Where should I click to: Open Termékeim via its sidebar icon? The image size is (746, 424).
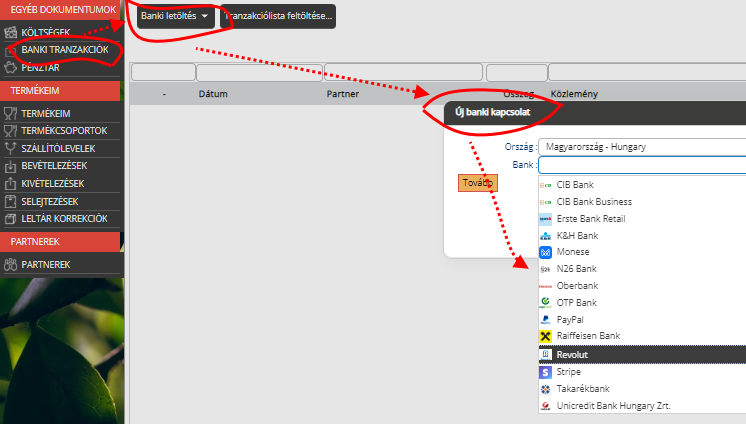pos(10,113)
